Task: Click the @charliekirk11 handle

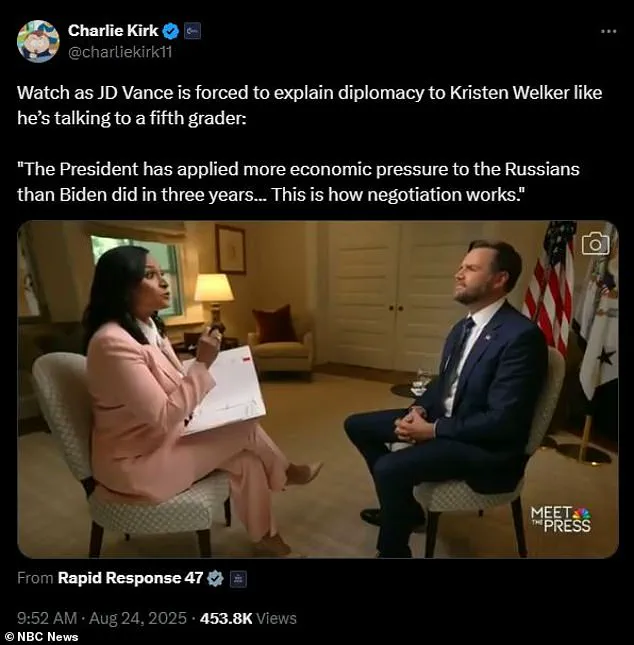Action: tap(120, 52)
